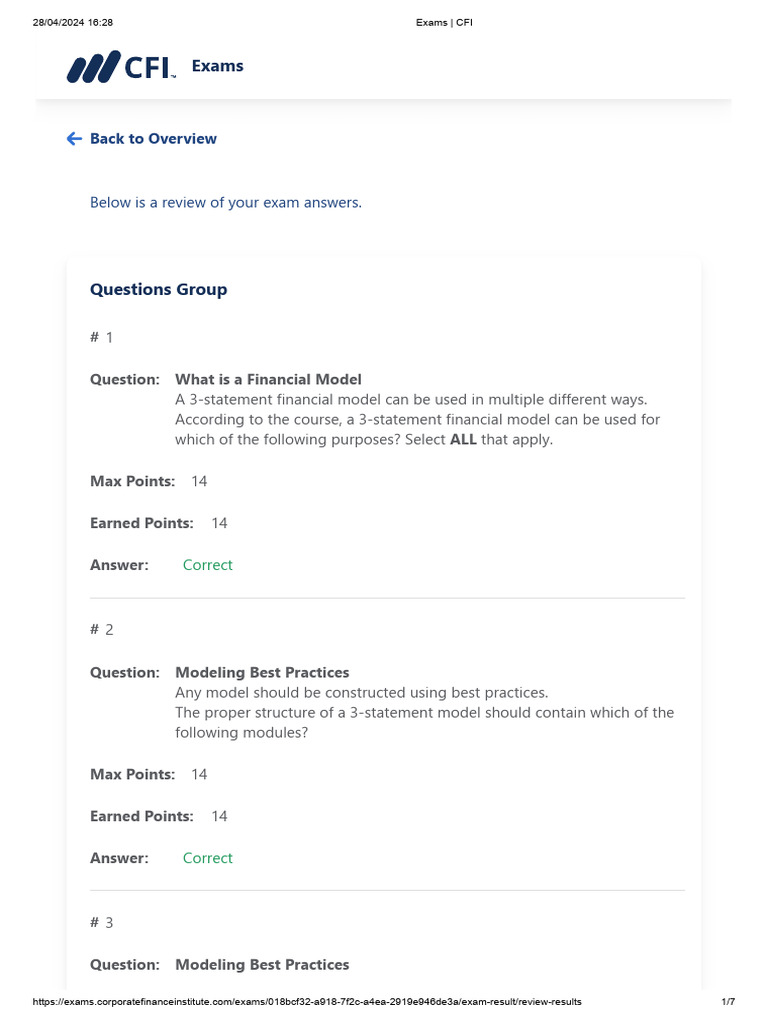Click the back arrow icon
The image size is (768, 1024).
[x=74, y=138]
